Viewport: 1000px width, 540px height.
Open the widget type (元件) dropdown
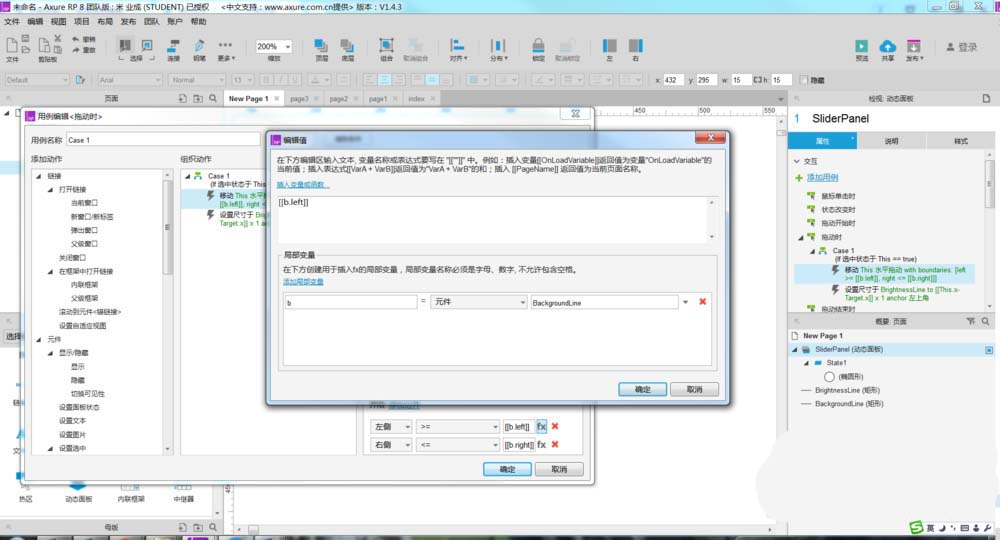pos(479,302)
